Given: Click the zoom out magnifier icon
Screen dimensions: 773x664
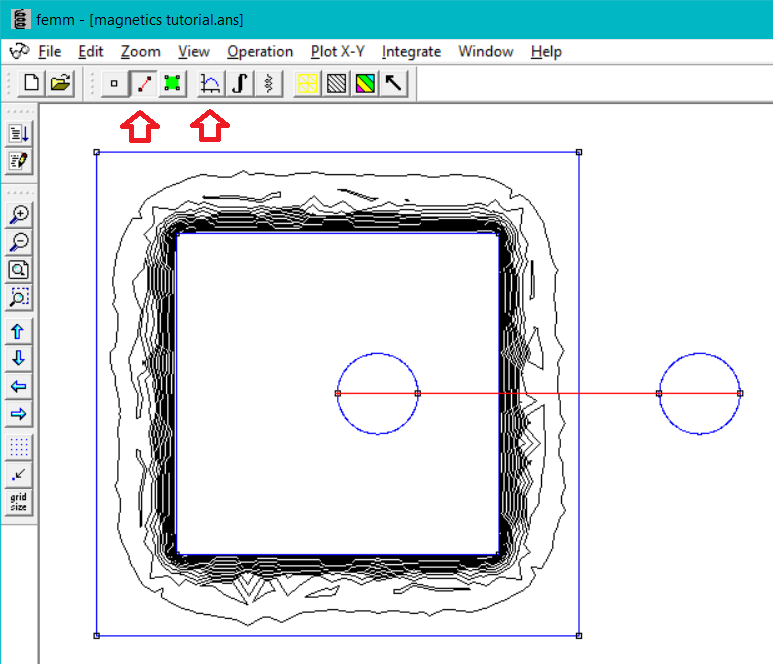Looking at the screenshot, I should point(19,242).
